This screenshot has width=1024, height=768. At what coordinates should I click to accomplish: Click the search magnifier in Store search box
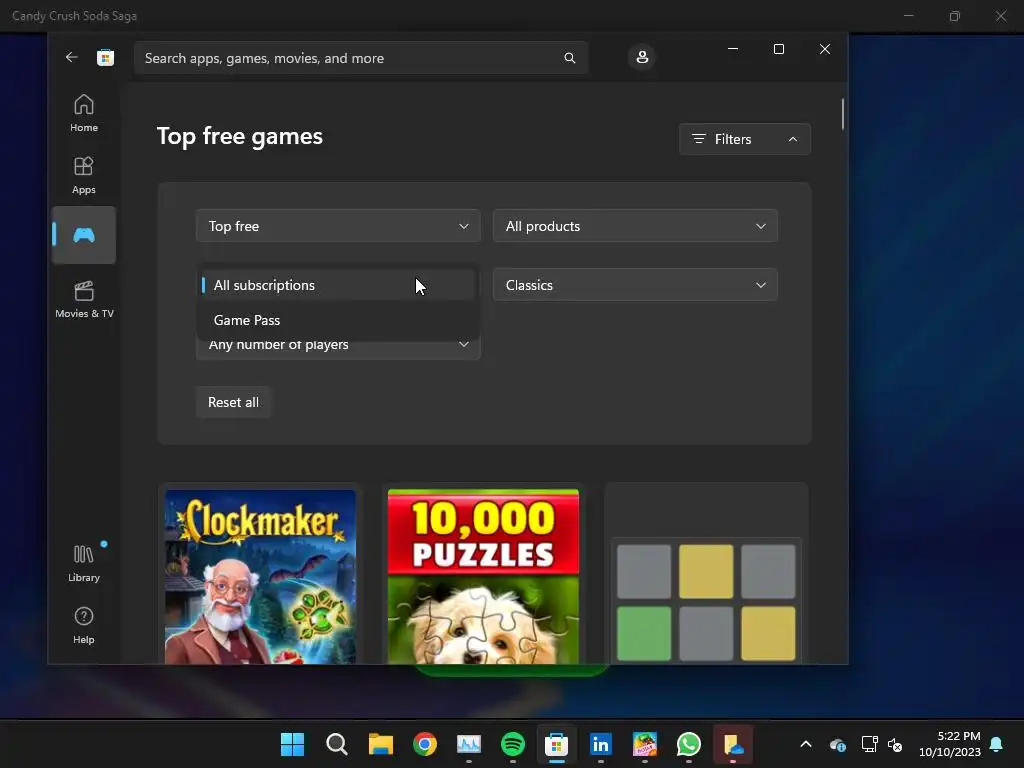[x=569, y=58]
